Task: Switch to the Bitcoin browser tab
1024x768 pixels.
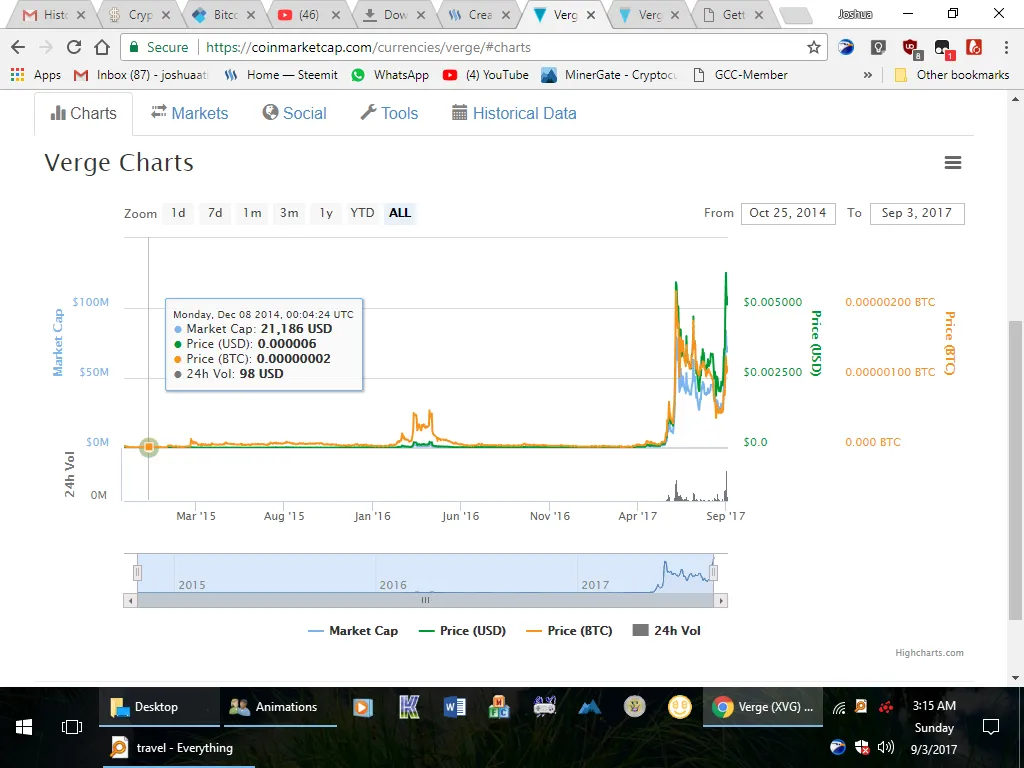Action: (224, 14)
